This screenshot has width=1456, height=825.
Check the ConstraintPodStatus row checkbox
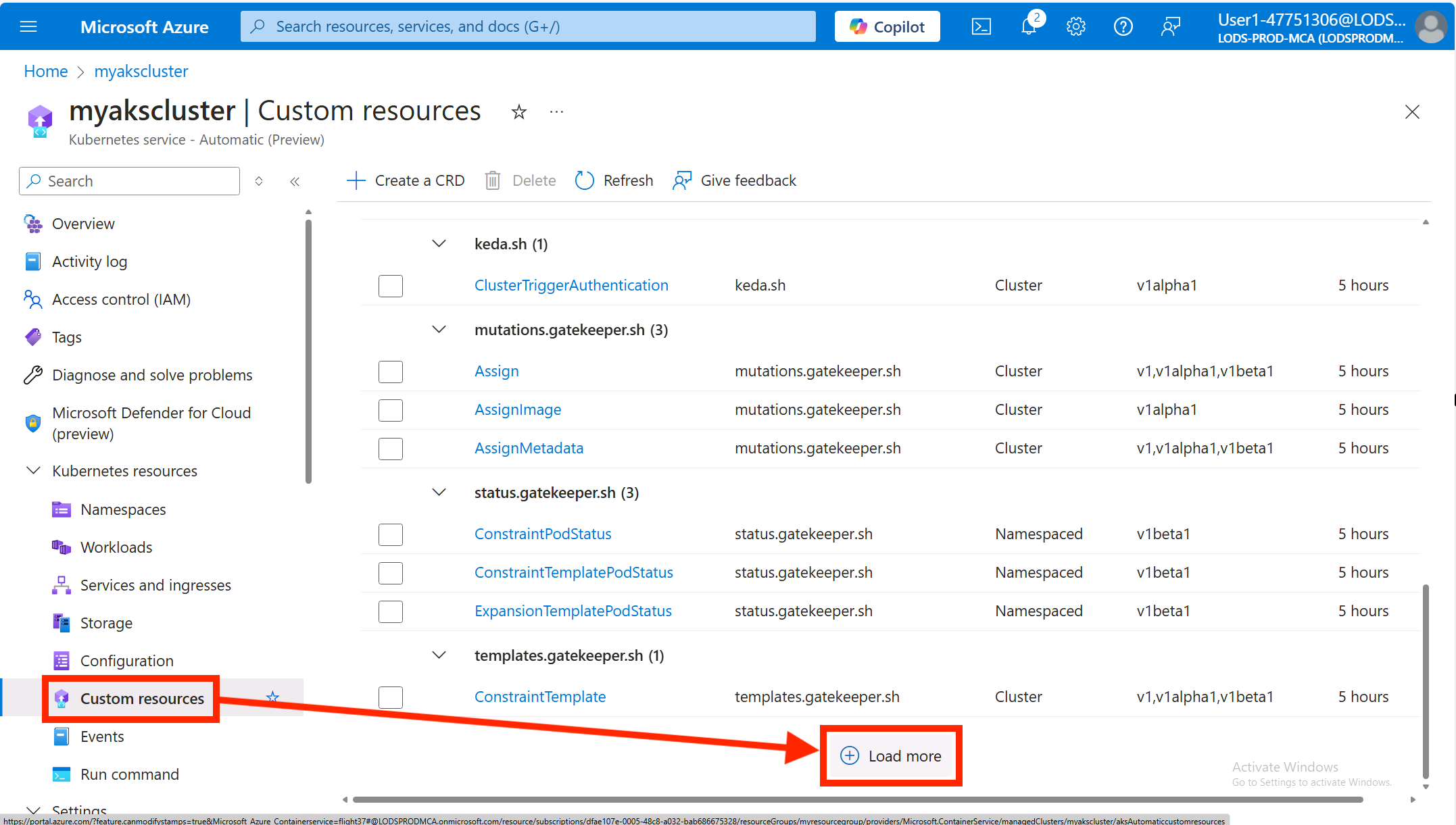pos(391,534)
